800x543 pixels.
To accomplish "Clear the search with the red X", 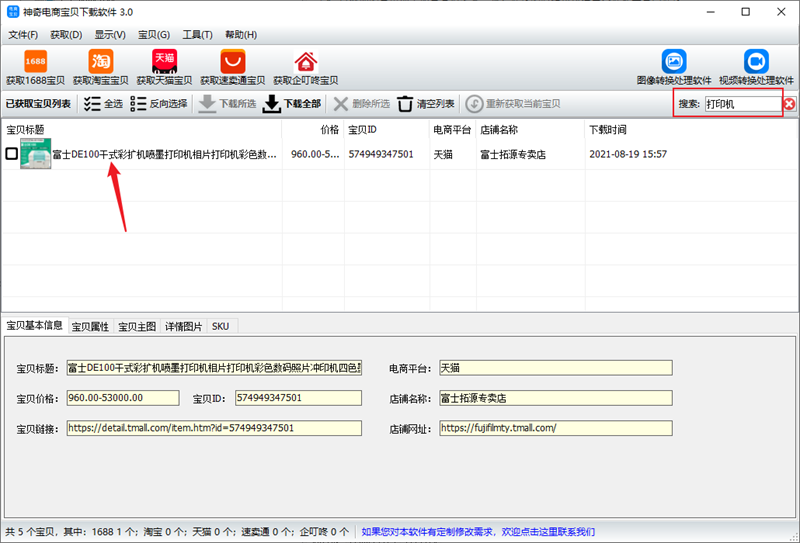I will tap(789, 104).
